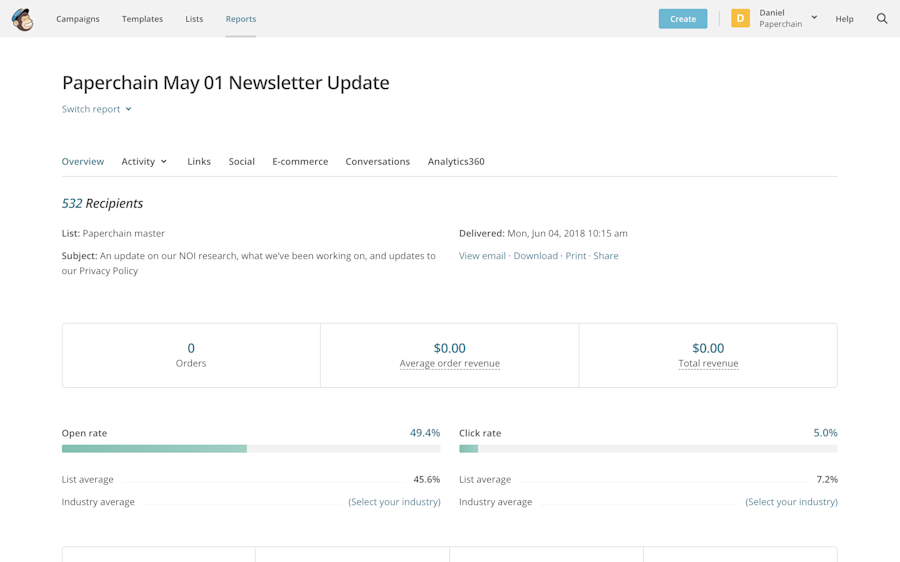Click the 45.6% list average value
Image resolution: width=900 pixels, height=562 pixels.
tap(426, 479)
